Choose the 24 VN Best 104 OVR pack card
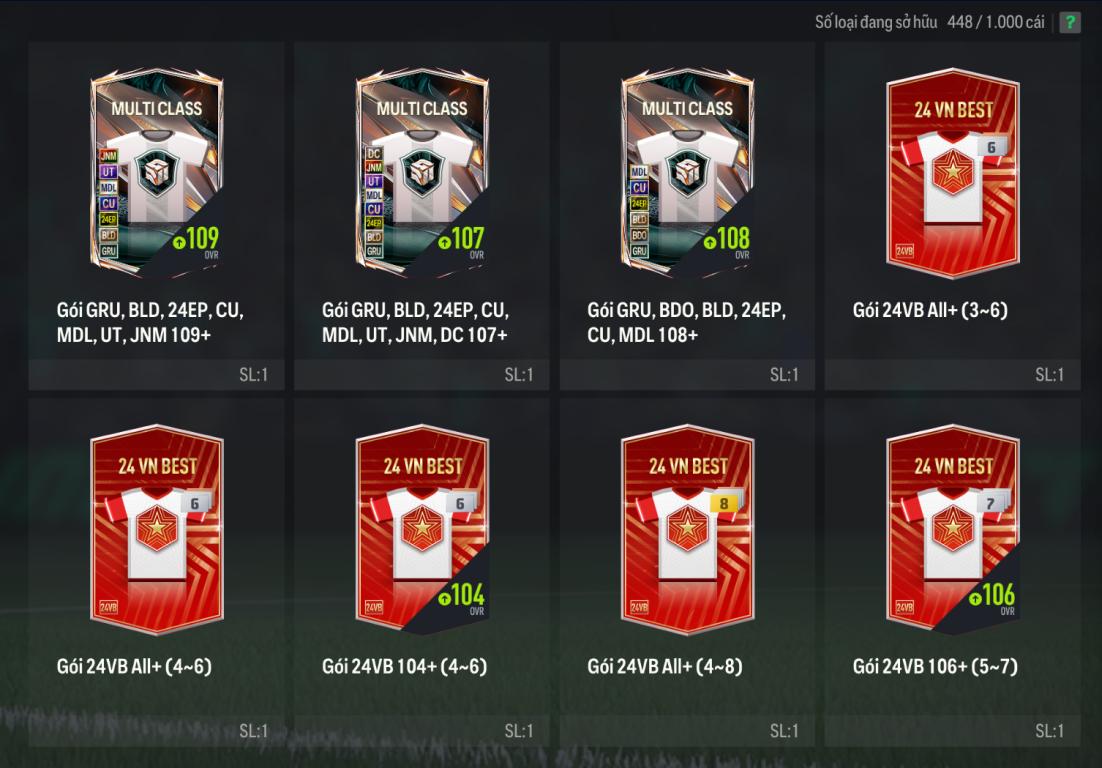Screen dimensions: 1102x768 422,530
